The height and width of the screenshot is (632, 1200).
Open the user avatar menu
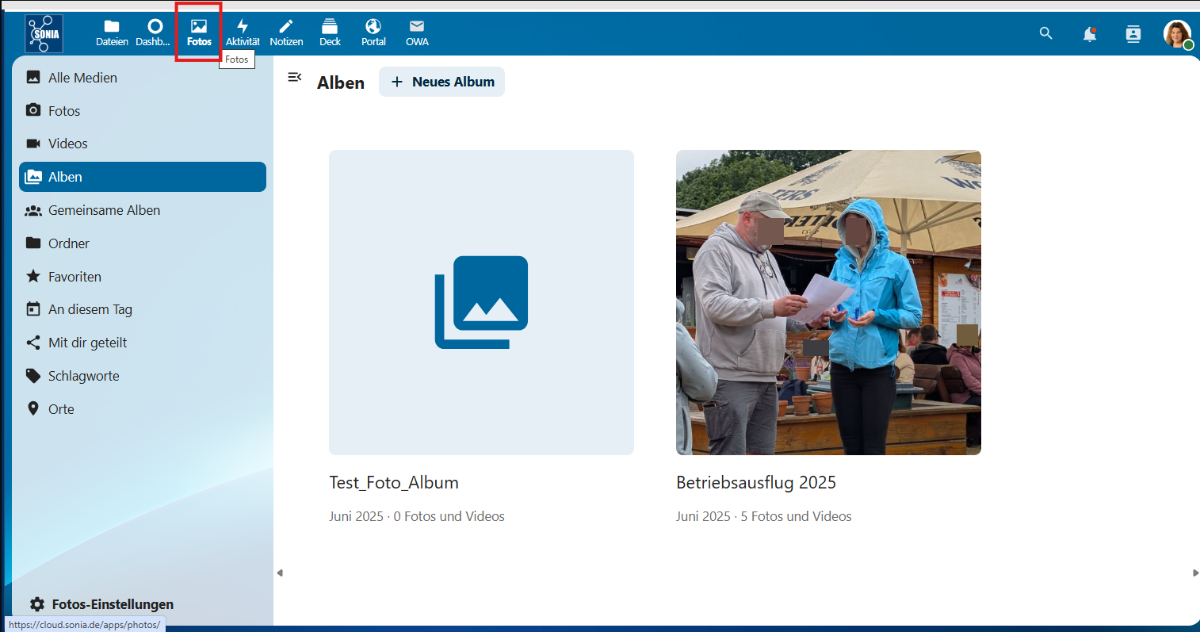pos(1177,34)
